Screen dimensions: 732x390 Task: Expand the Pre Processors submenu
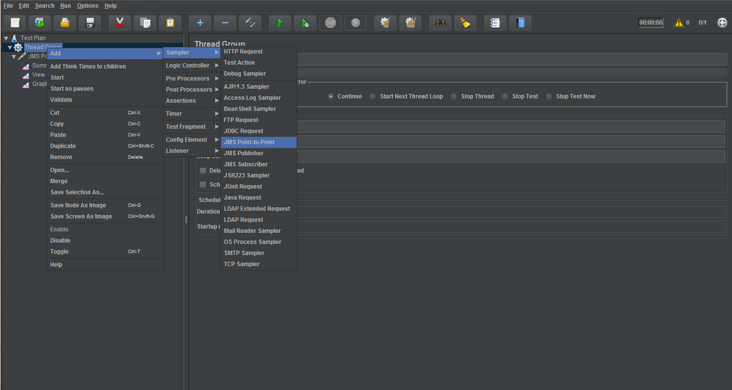coord(192,78)
